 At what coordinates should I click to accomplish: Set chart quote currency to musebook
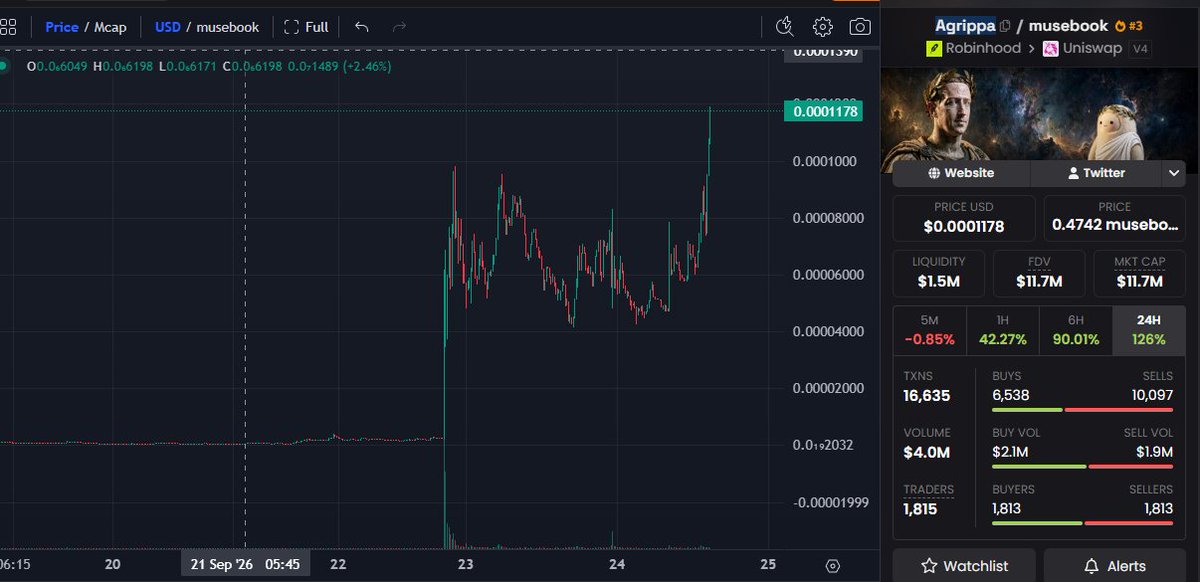tap(227, 27)
